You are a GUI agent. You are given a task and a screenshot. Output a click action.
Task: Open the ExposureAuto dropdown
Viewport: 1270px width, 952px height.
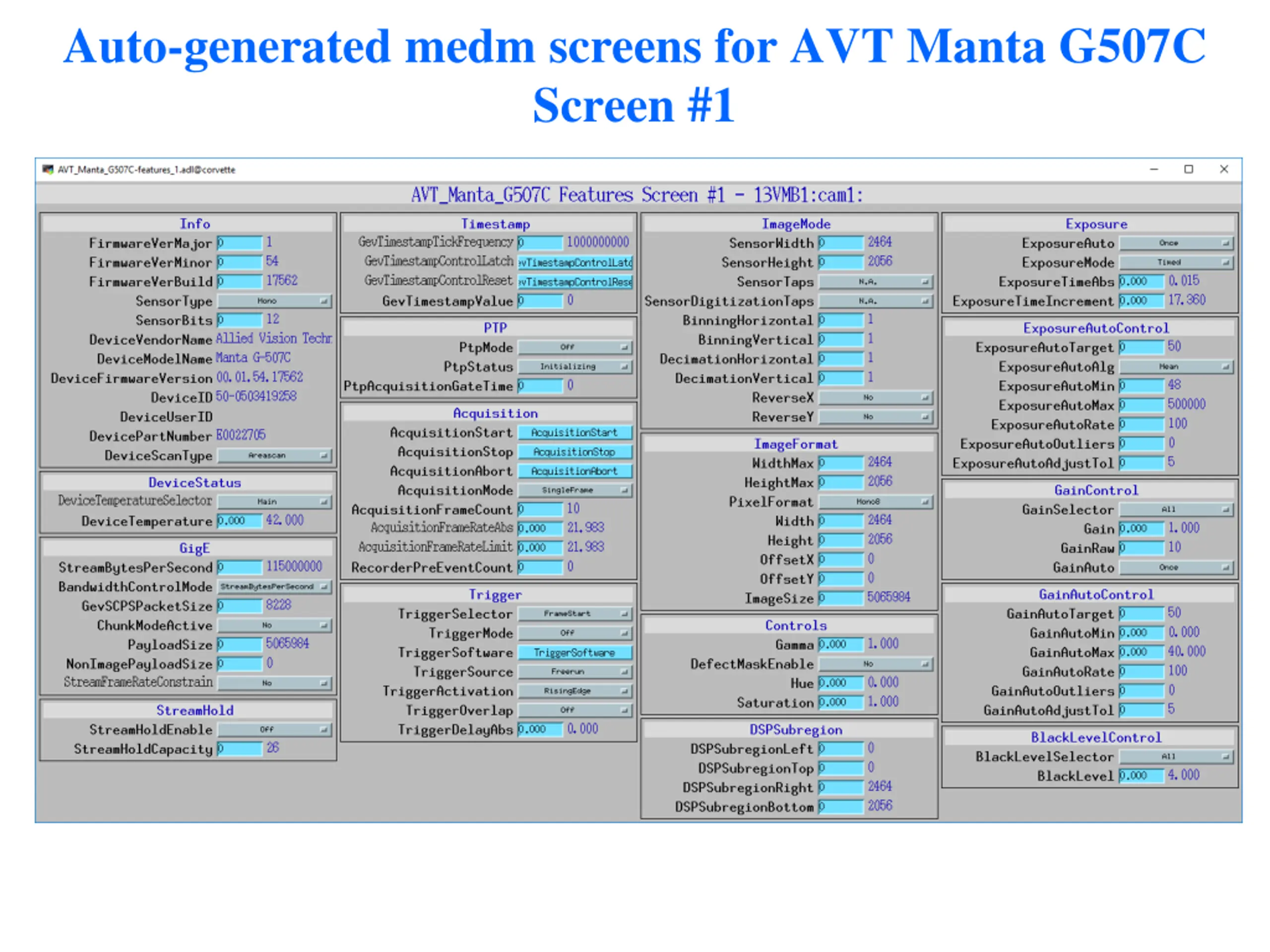1176,244
